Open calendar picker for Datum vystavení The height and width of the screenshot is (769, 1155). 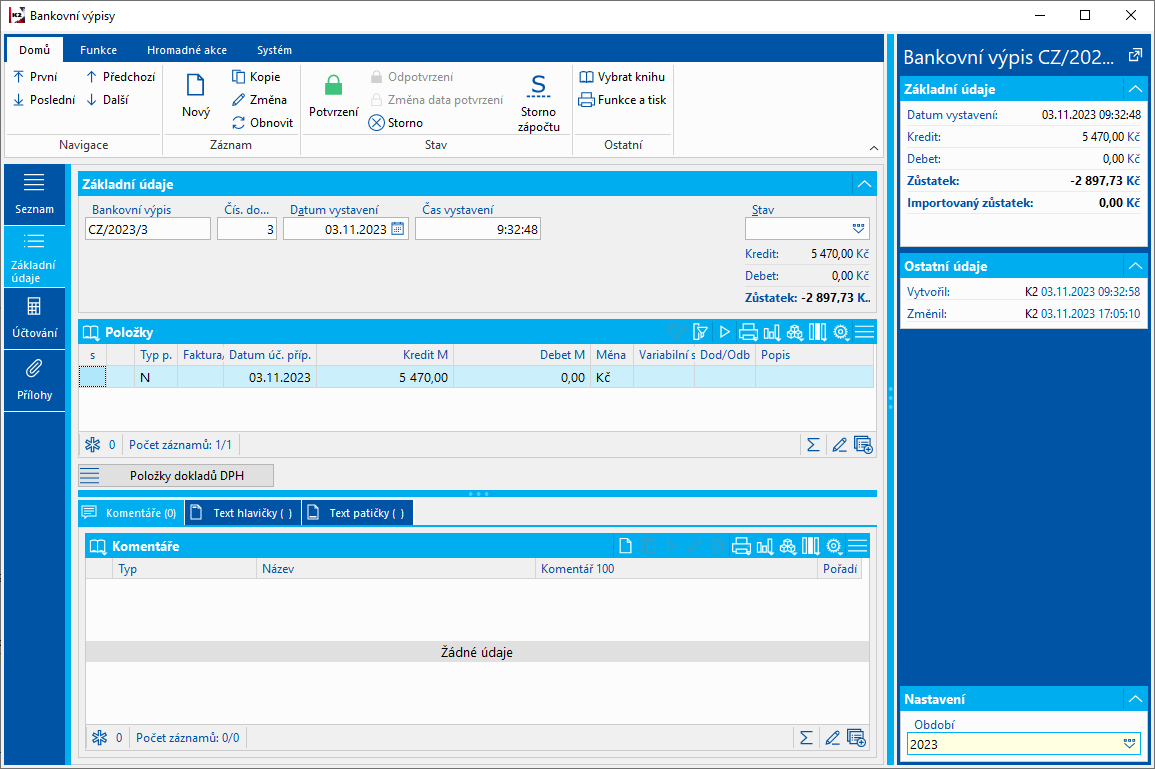click(397, 229)
